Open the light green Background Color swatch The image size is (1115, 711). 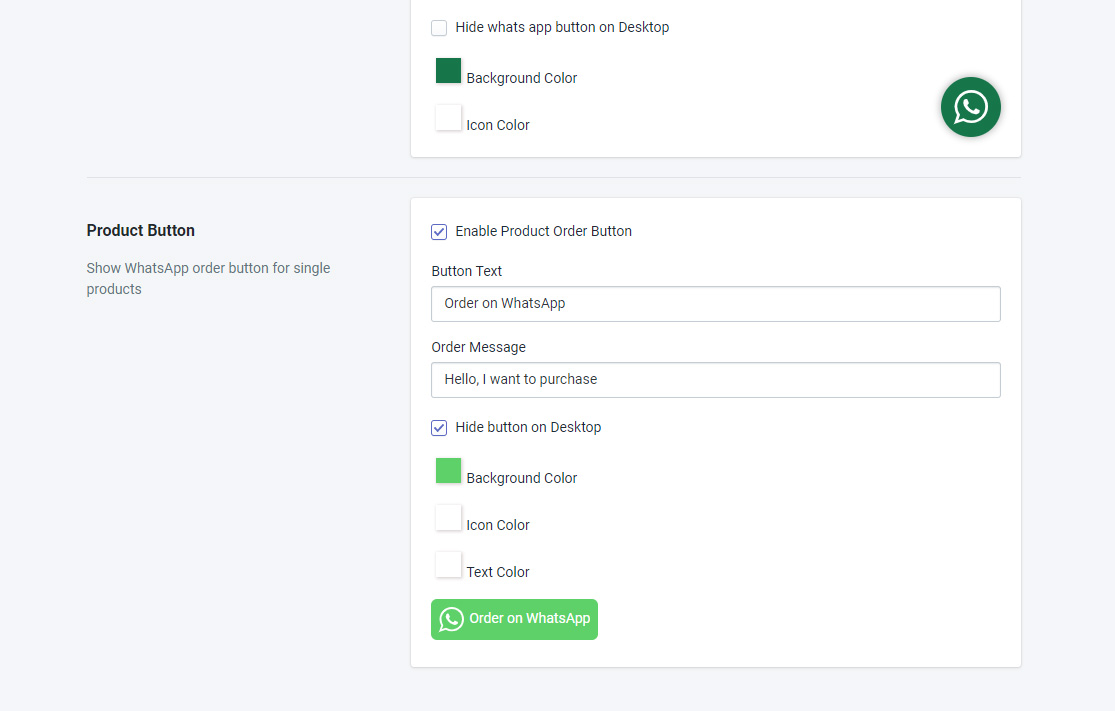tap(448, 471)
